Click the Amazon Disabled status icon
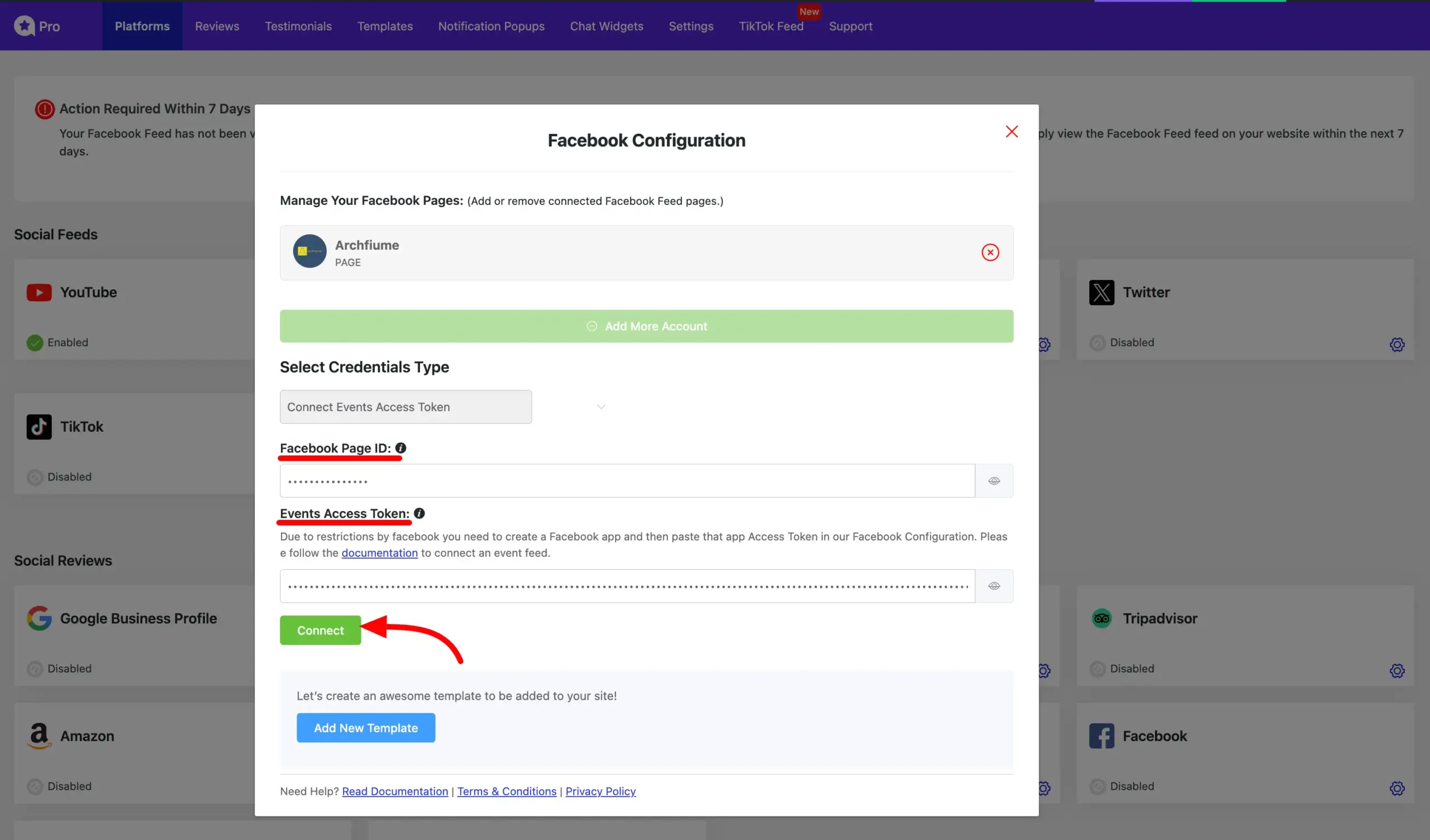Image resolution: width=1430 pixels, height=840 pixels. coord(35,786)
